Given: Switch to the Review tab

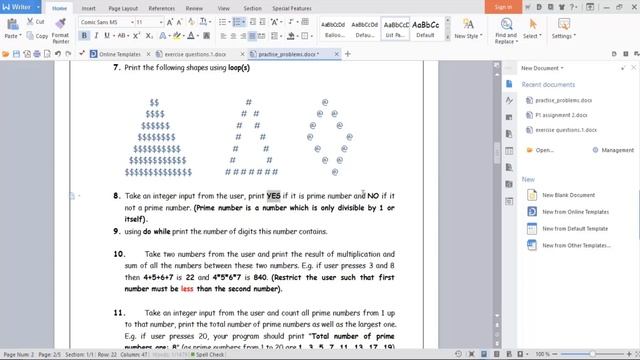Looking at the screenshot, I should click(194, 8).
